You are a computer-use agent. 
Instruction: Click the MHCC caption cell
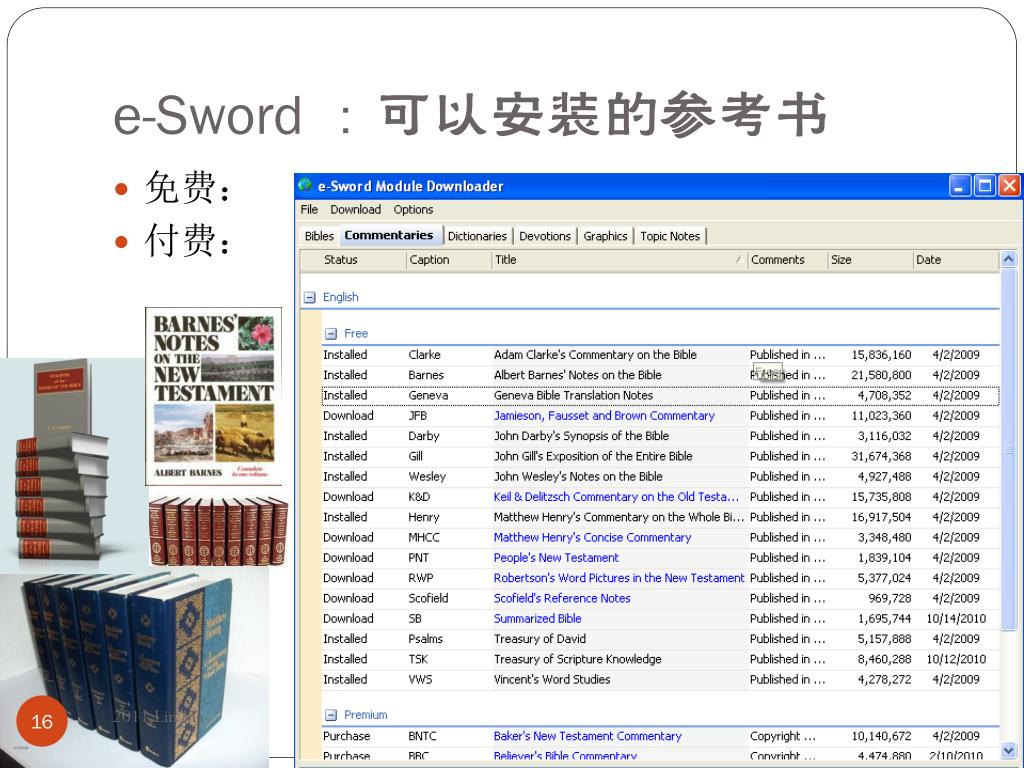424,537
